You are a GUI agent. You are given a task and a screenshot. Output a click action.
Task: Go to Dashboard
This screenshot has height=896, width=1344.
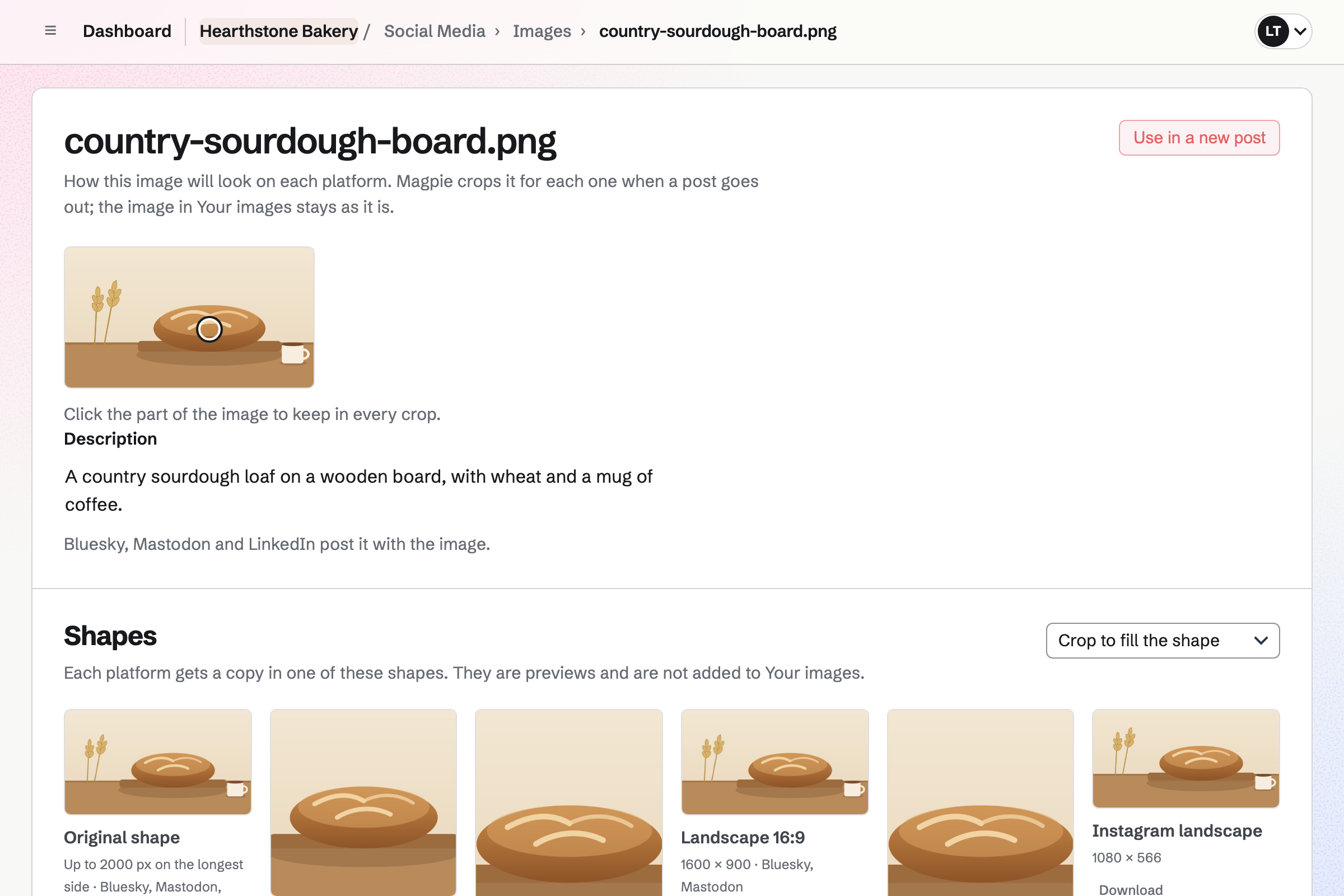click(127, 31)
